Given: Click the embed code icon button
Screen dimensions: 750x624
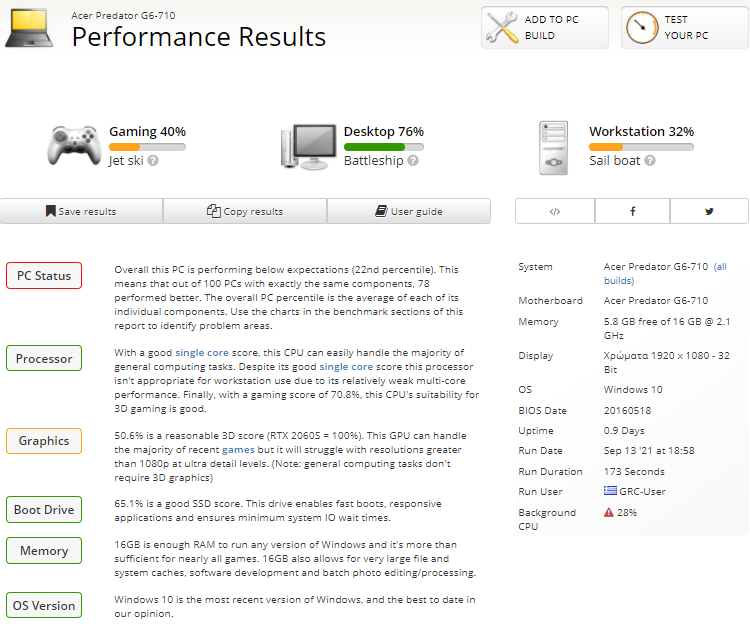Looking at the screenshot, I should point(555,211).
